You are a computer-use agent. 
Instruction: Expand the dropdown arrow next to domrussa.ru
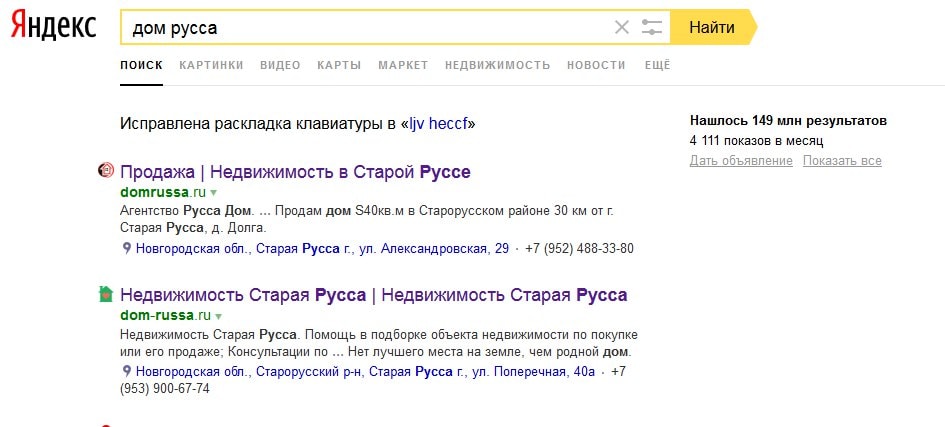tap(214, 191)
